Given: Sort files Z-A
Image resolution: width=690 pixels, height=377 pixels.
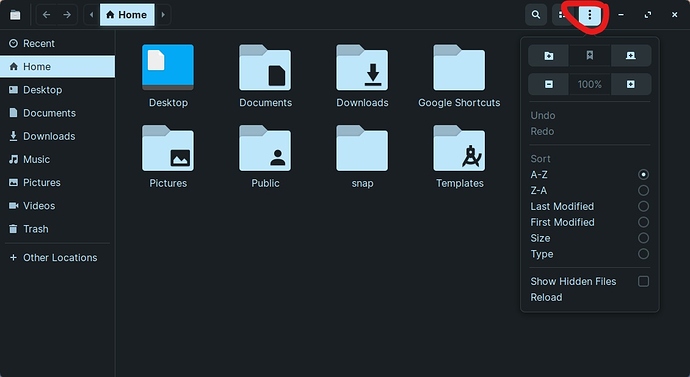Looking at the screenshot, I should tap(590, 190).
